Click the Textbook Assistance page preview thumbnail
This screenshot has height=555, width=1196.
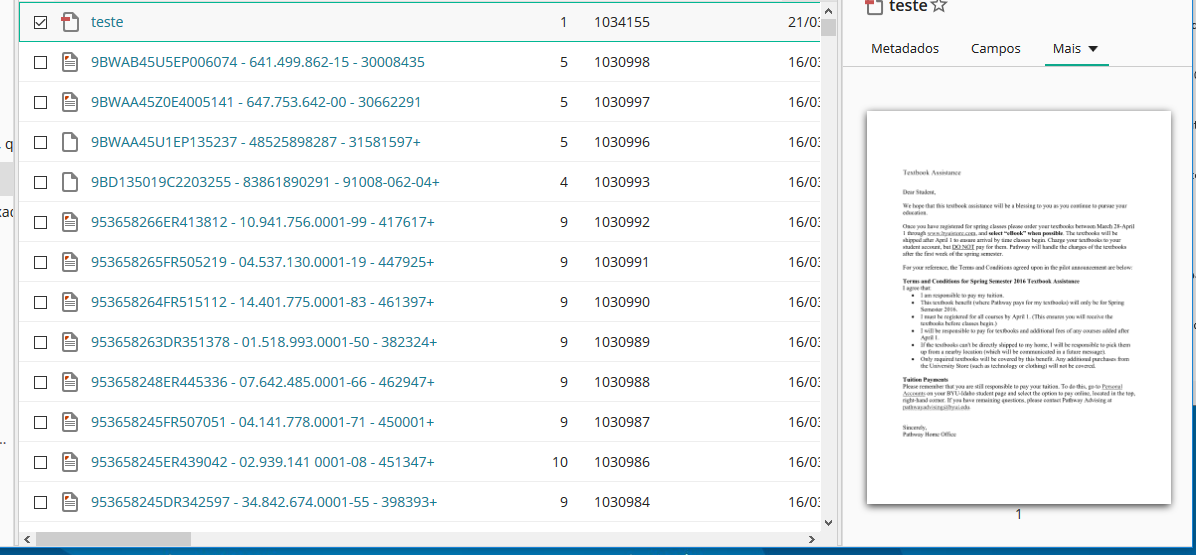(1018, 307)
